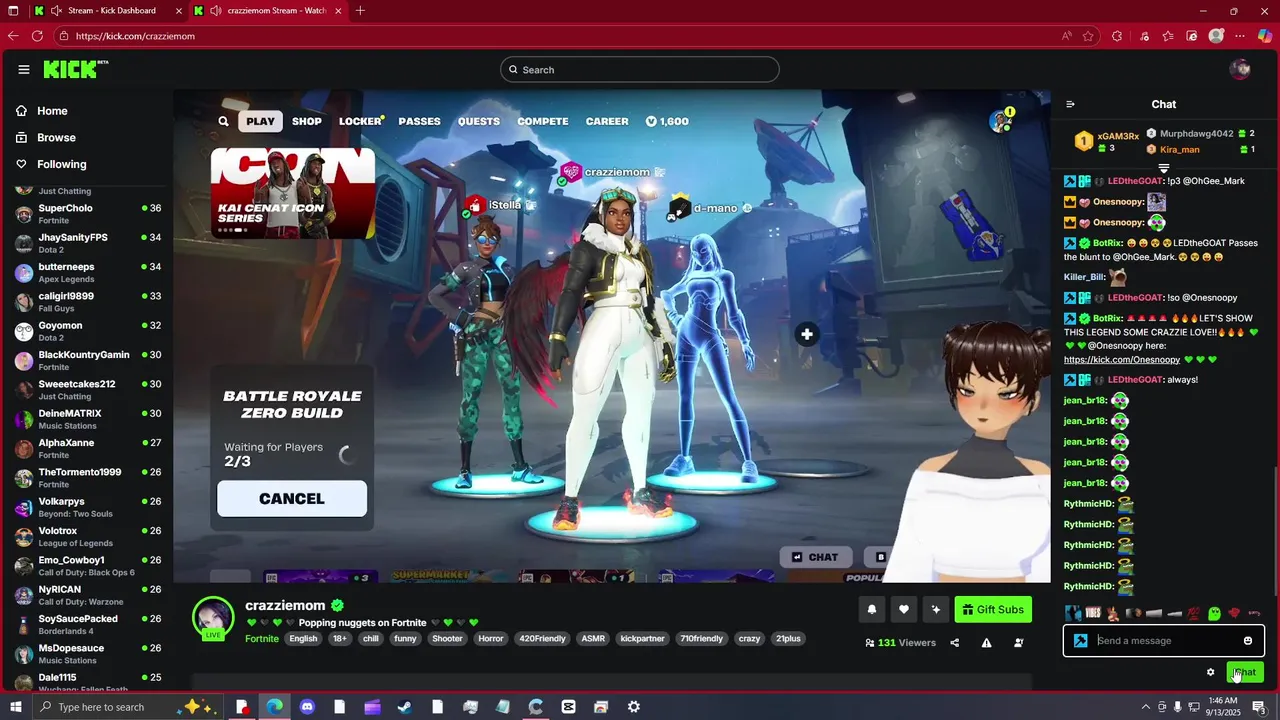Click the Kick search box
Screen dimensions: 1280x720
pos(640,69)
